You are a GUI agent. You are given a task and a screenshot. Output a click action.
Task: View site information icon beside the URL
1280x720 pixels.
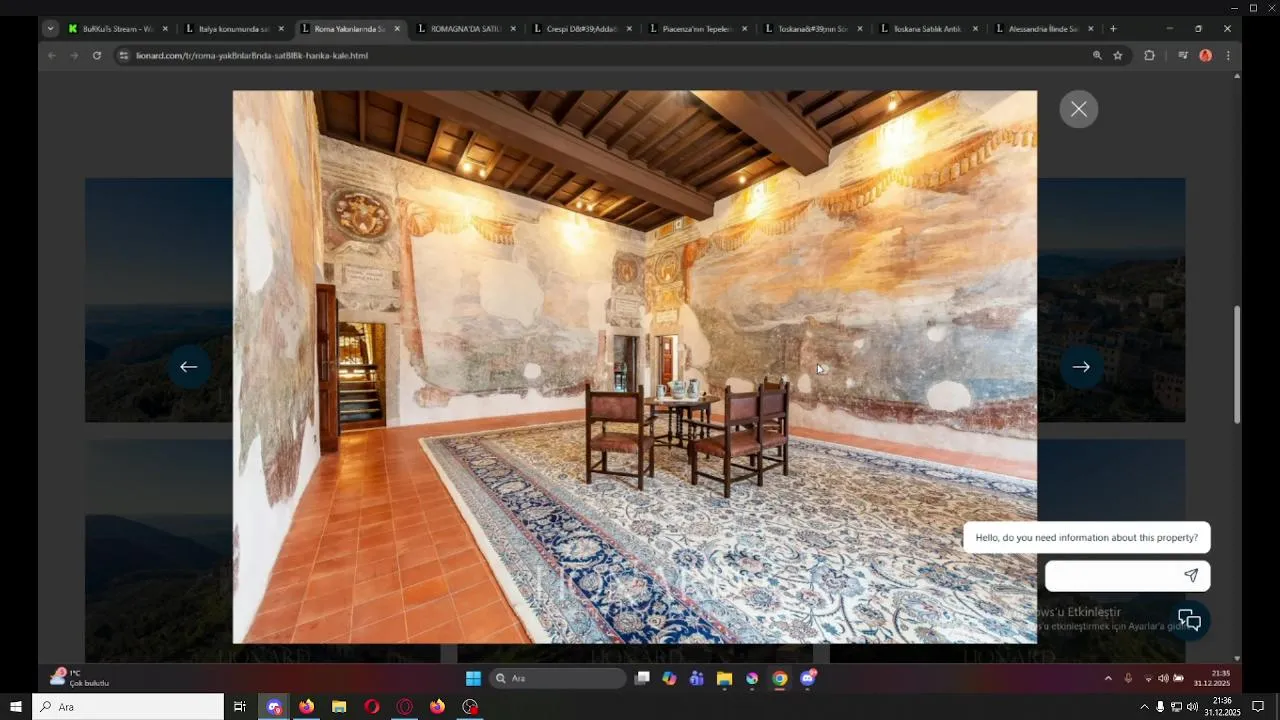pyautogui.click(x=124, y=56)
